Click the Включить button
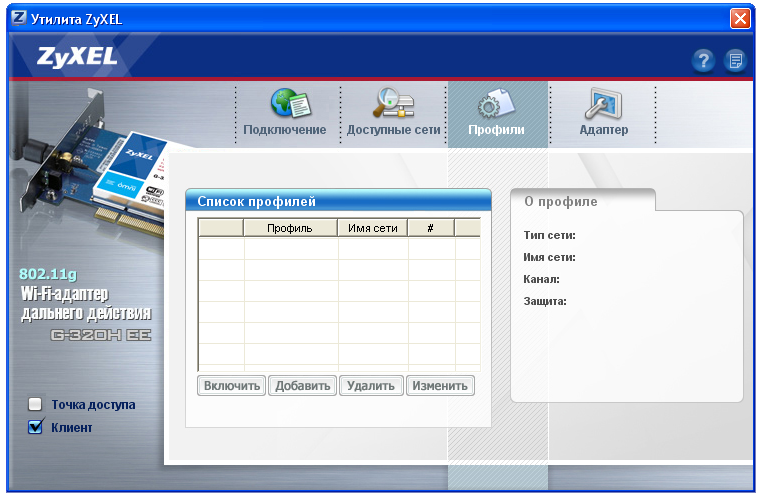This screenshot has height=499, width=760. click(x=232, y=386)
